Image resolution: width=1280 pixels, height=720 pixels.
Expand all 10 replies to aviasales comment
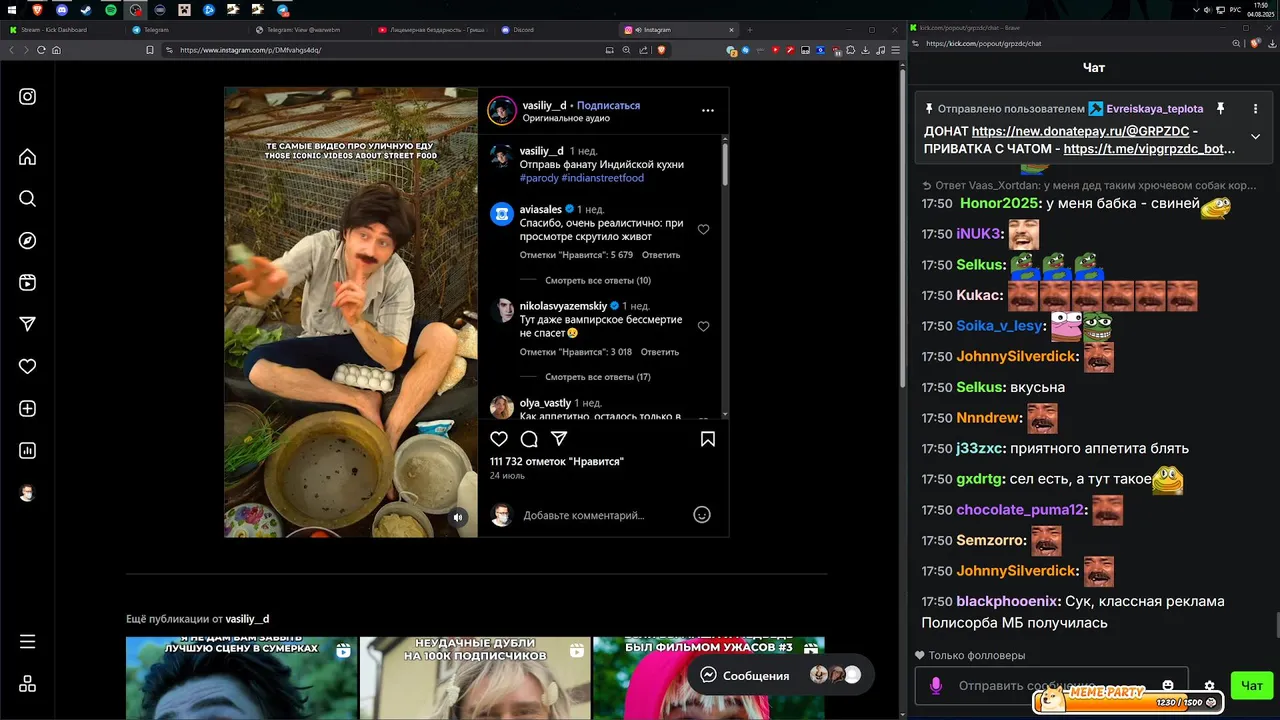coord(598,281)
